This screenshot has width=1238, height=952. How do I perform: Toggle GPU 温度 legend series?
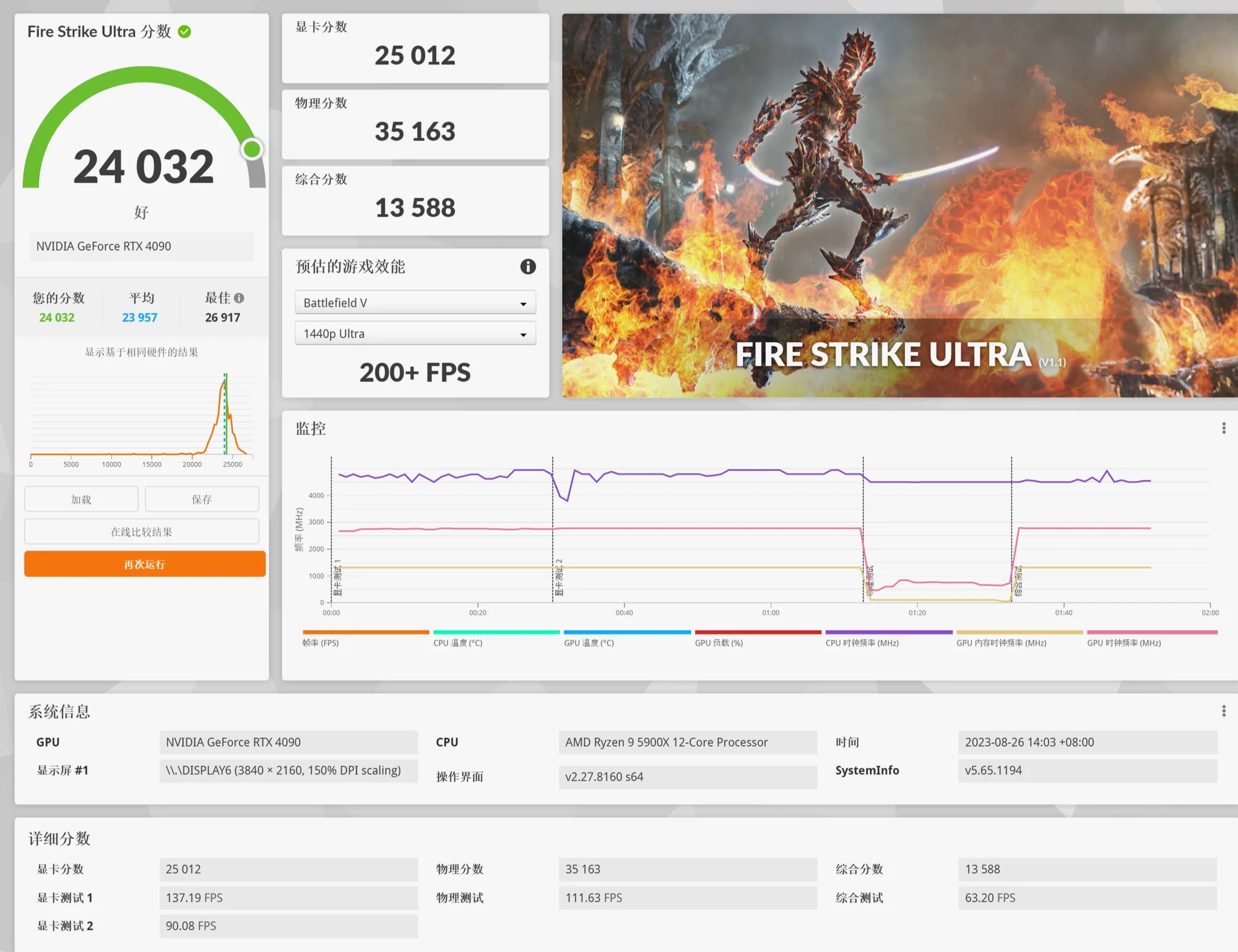(626, 639)
